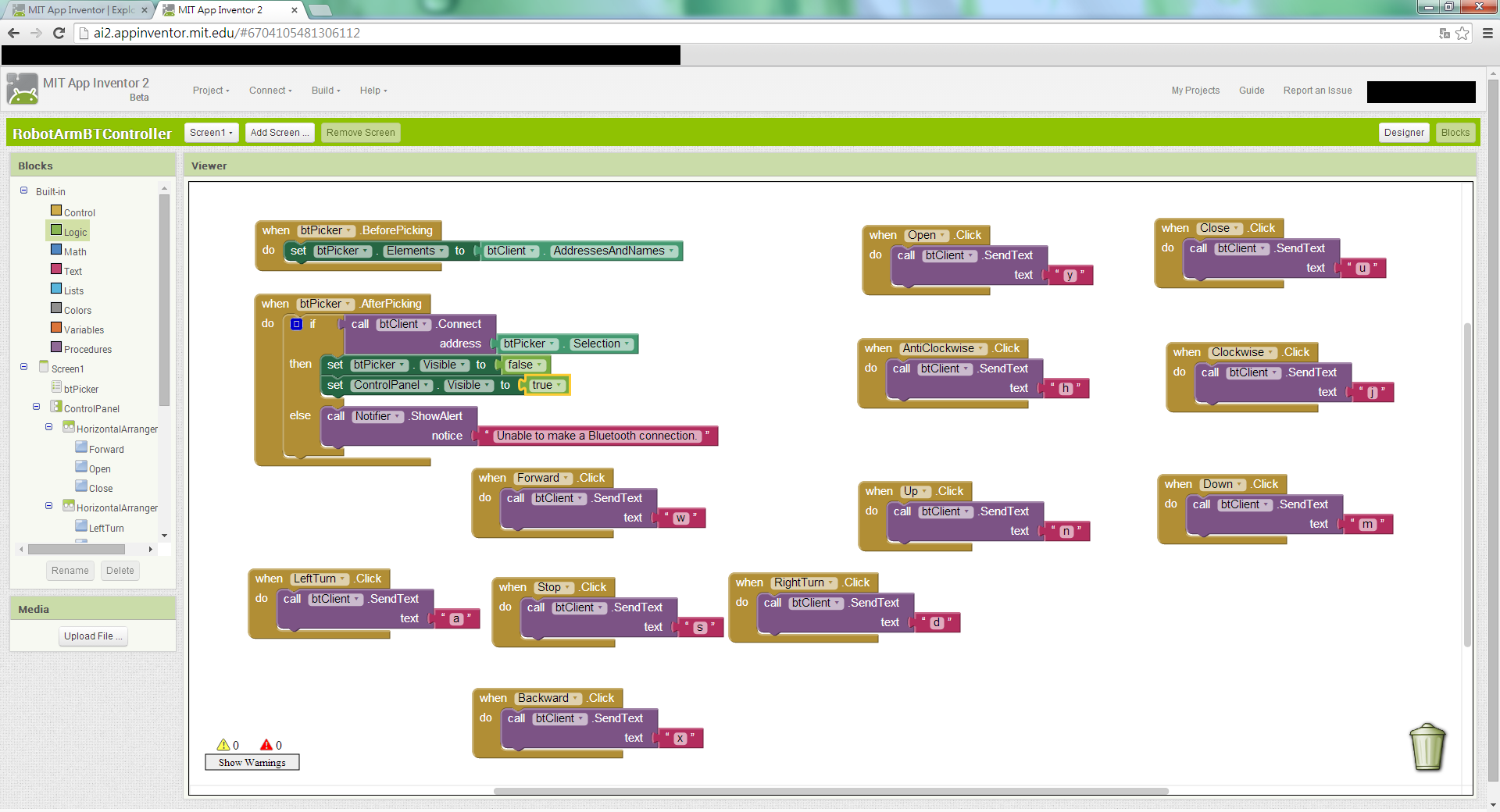Open Chrome menu hamburger icon
The image size is (1500, 812).
click(x=1487, y=33)
